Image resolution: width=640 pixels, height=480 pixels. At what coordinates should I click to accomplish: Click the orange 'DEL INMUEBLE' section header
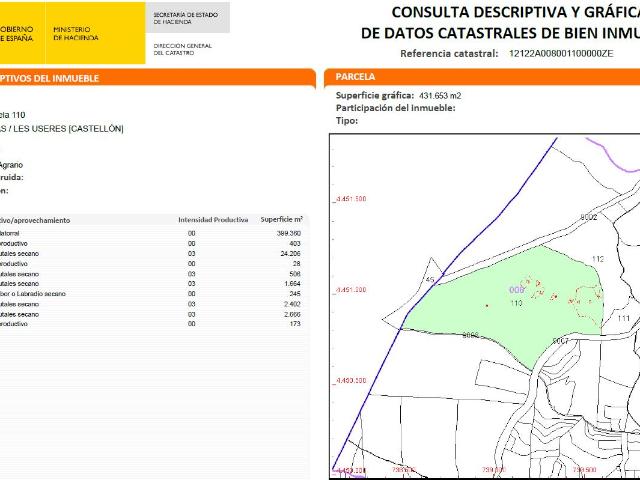tap(158, 78)
